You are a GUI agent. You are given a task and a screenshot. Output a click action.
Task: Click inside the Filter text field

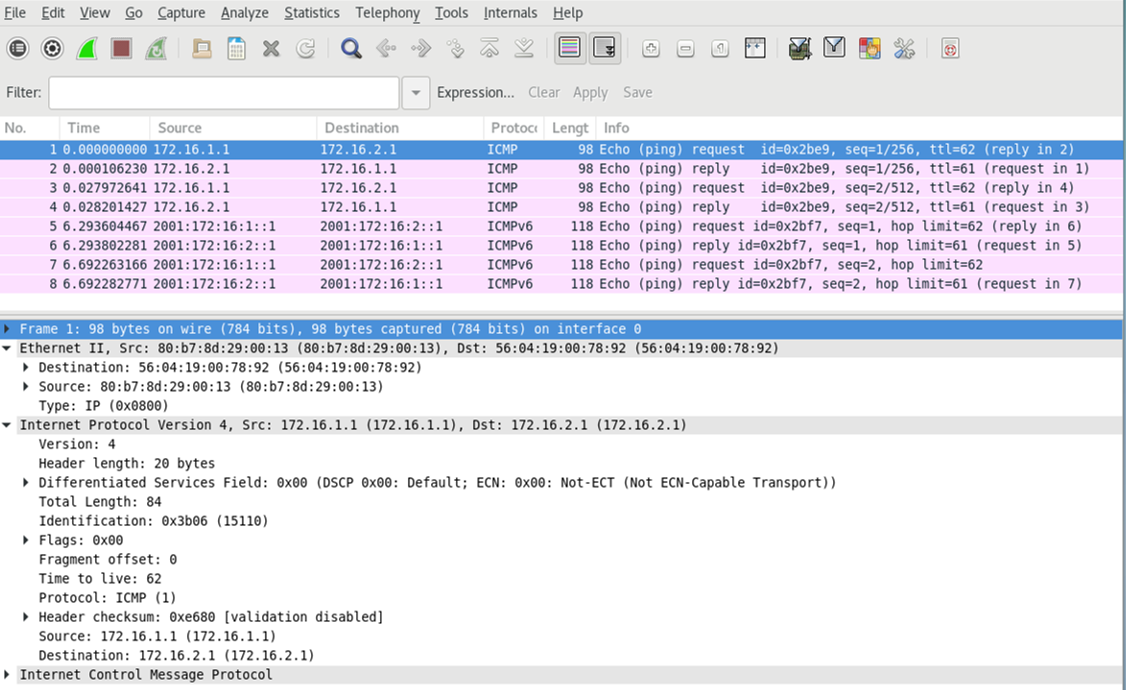tap(223, 93)
